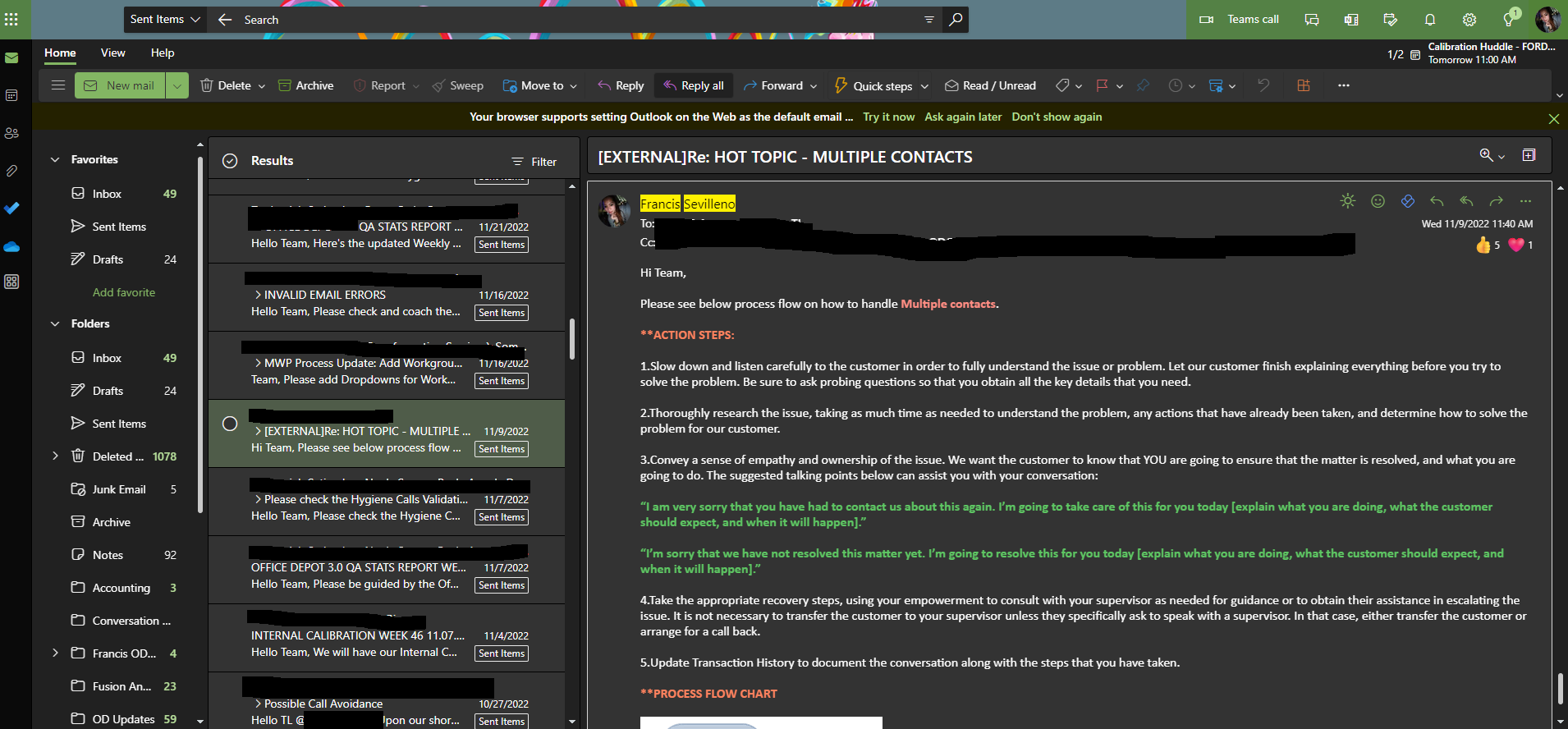Viewport: 1568px width, 729px height.
Task: Click Add favorite link
Action: pyautogui.click(x=124, y=292)
